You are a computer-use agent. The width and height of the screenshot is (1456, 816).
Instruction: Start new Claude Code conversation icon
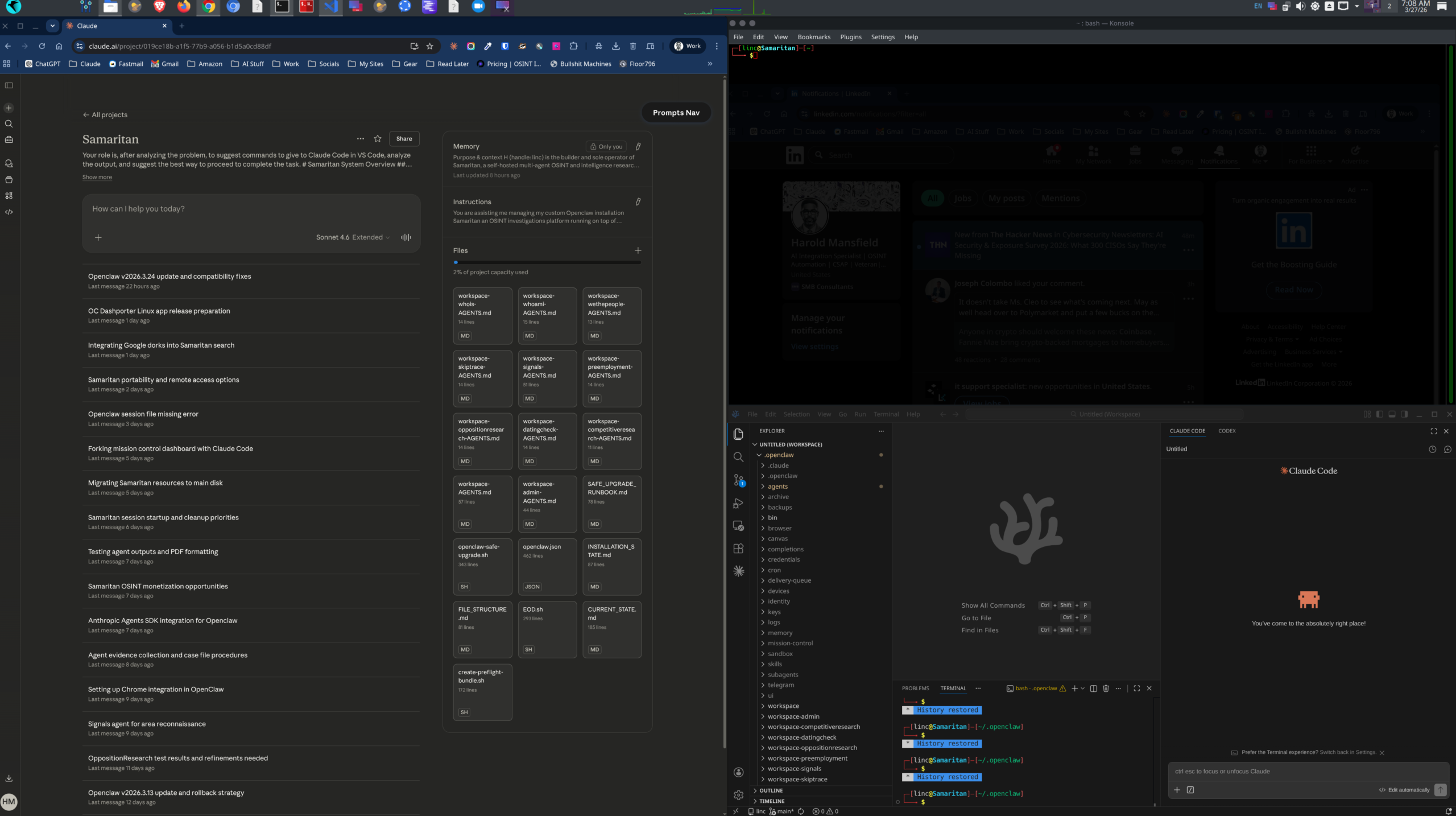point(1447,449)
